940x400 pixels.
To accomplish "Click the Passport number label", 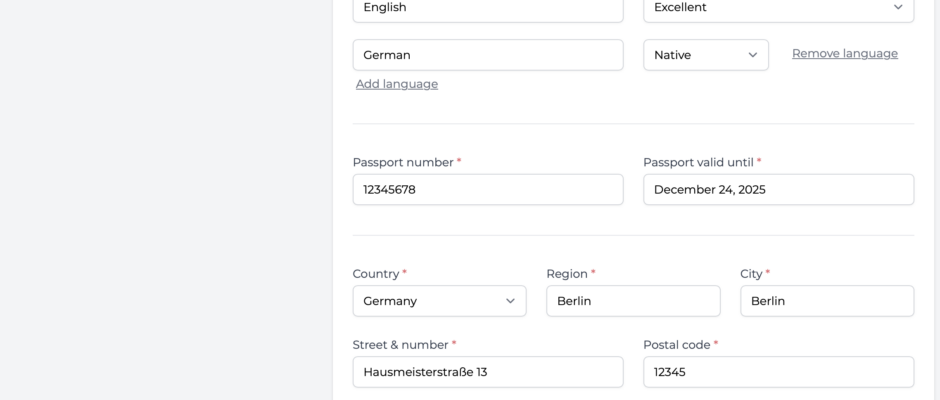I will coord(403,163).
